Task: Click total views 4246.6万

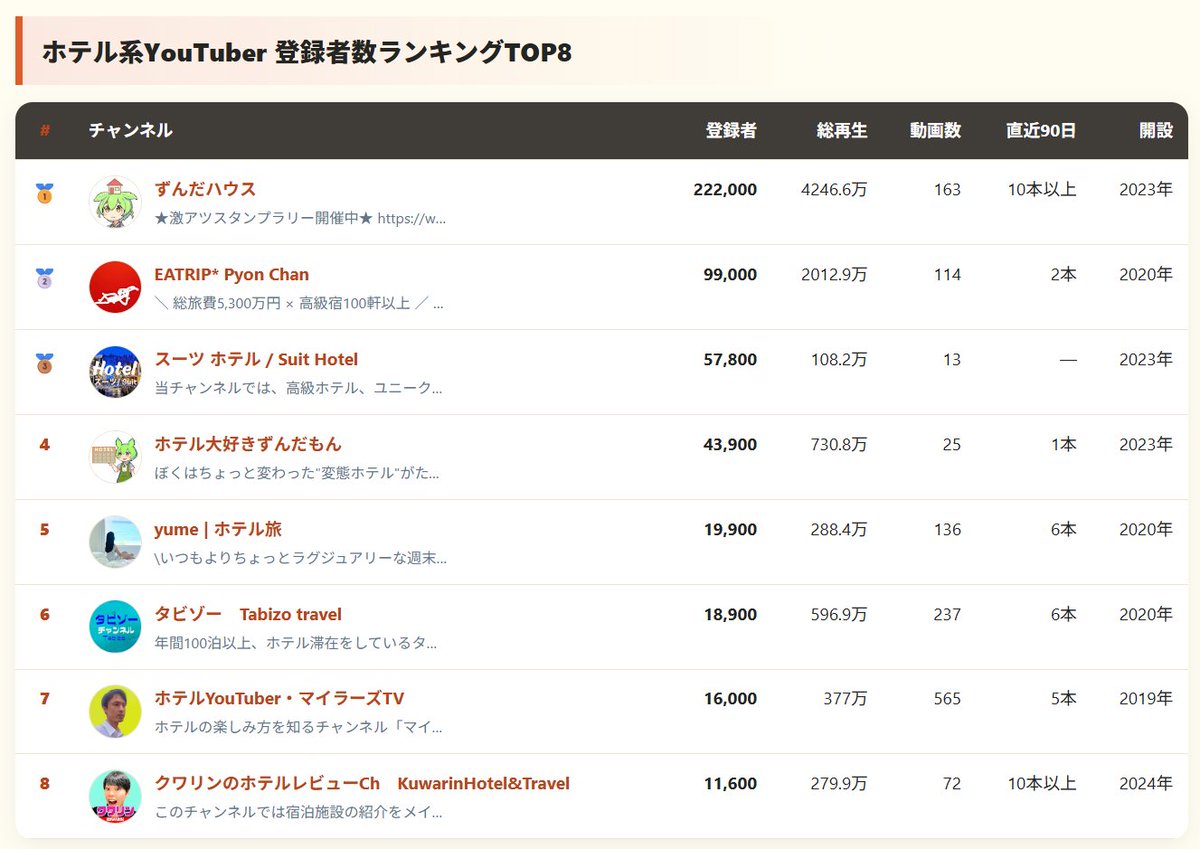Action: coord(834,189)
